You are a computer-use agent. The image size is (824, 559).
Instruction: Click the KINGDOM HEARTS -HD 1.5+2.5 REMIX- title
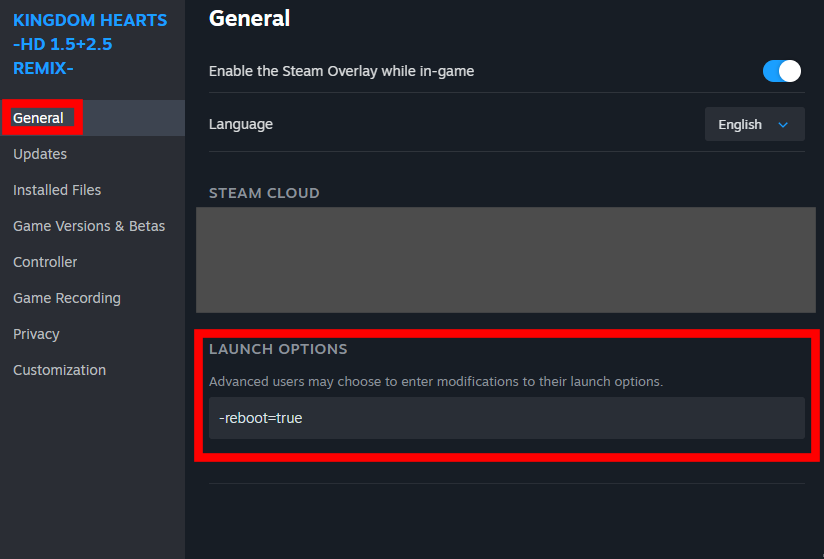click(x=90, y=44)
